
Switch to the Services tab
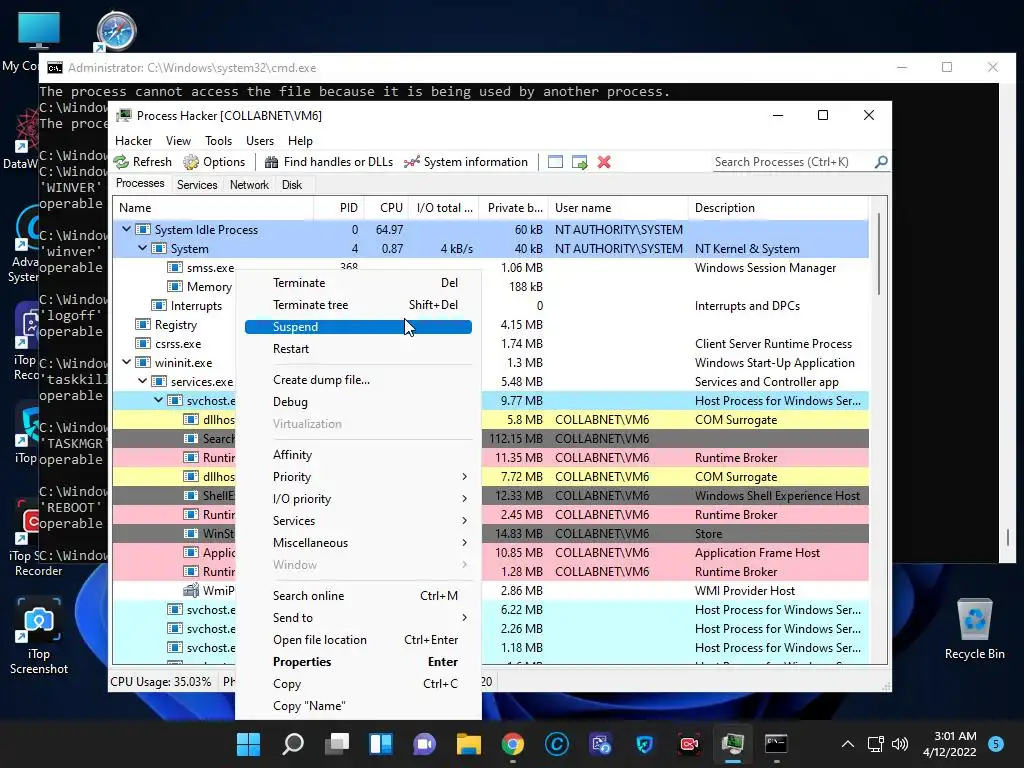coord(197,185)
